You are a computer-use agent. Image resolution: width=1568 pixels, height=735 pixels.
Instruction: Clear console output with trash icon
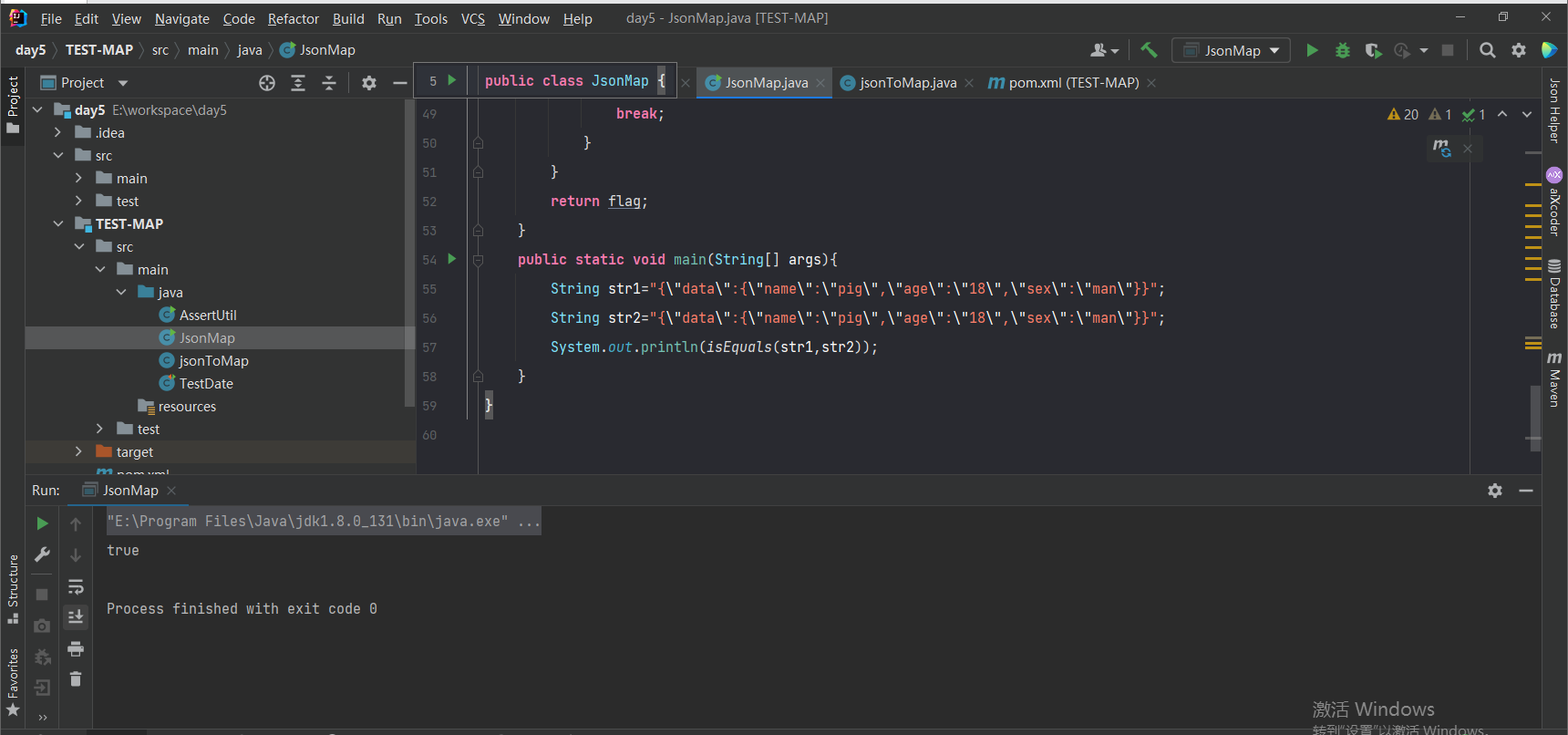pyautogui.click(x=76, y=679)
